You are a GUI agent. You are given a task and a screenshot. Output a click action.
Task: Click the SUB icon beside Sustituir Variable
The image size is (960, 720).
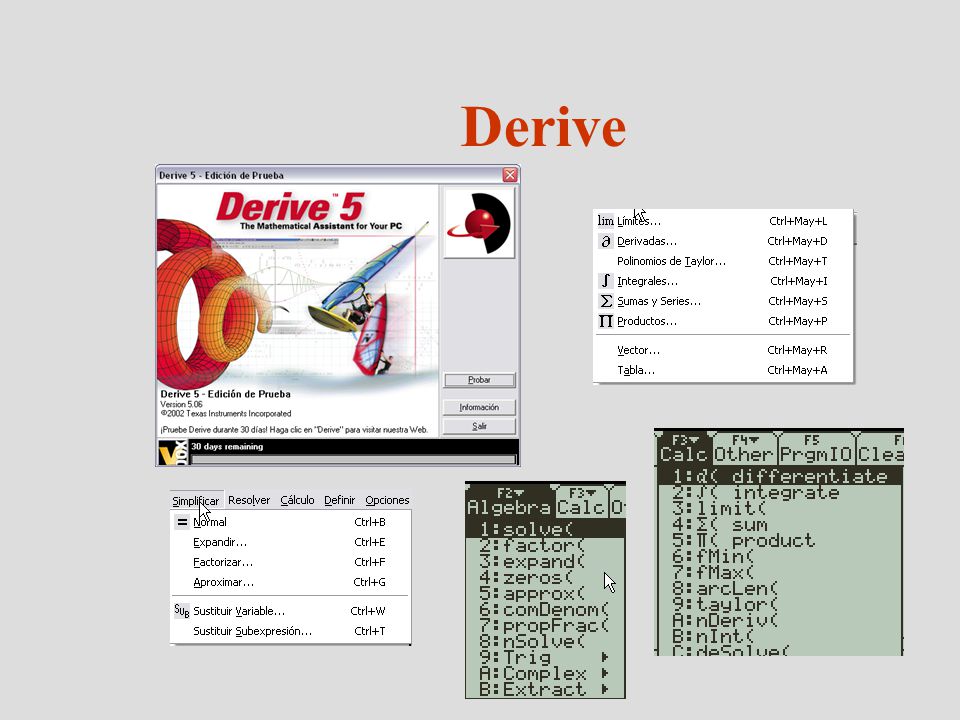point(182,610)
